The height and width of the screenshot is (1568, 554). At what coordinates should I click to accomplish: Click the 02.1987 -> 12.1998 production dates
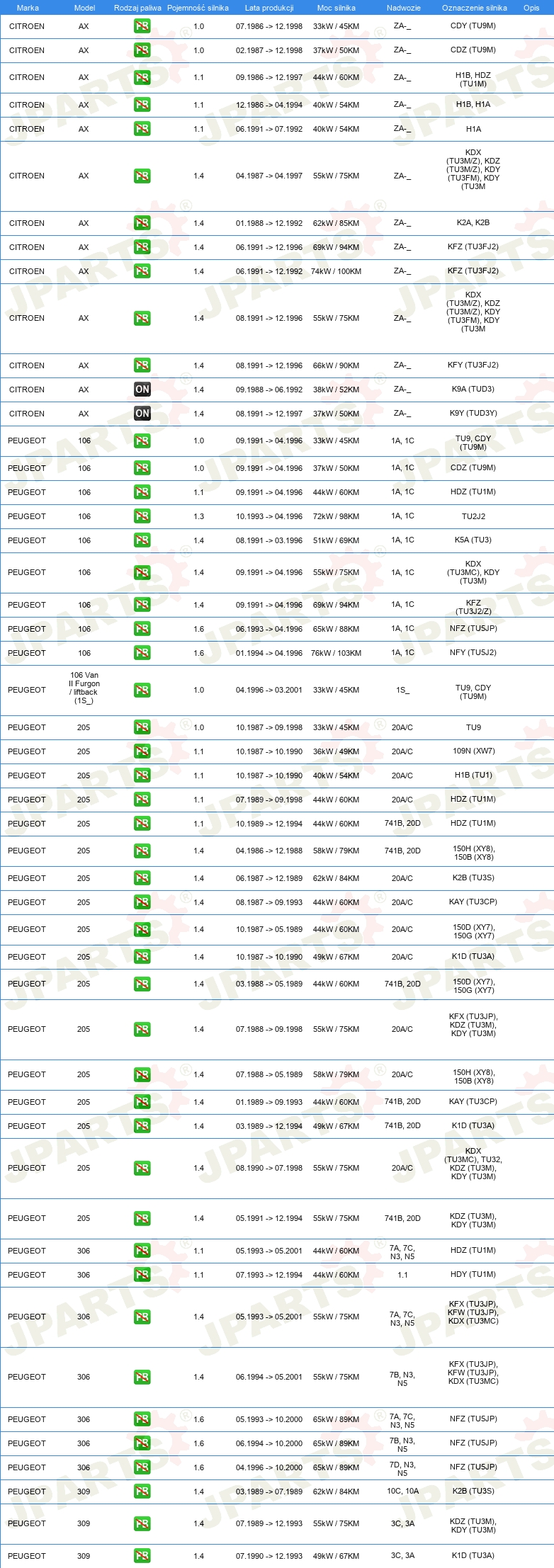[x=269, y=50]
